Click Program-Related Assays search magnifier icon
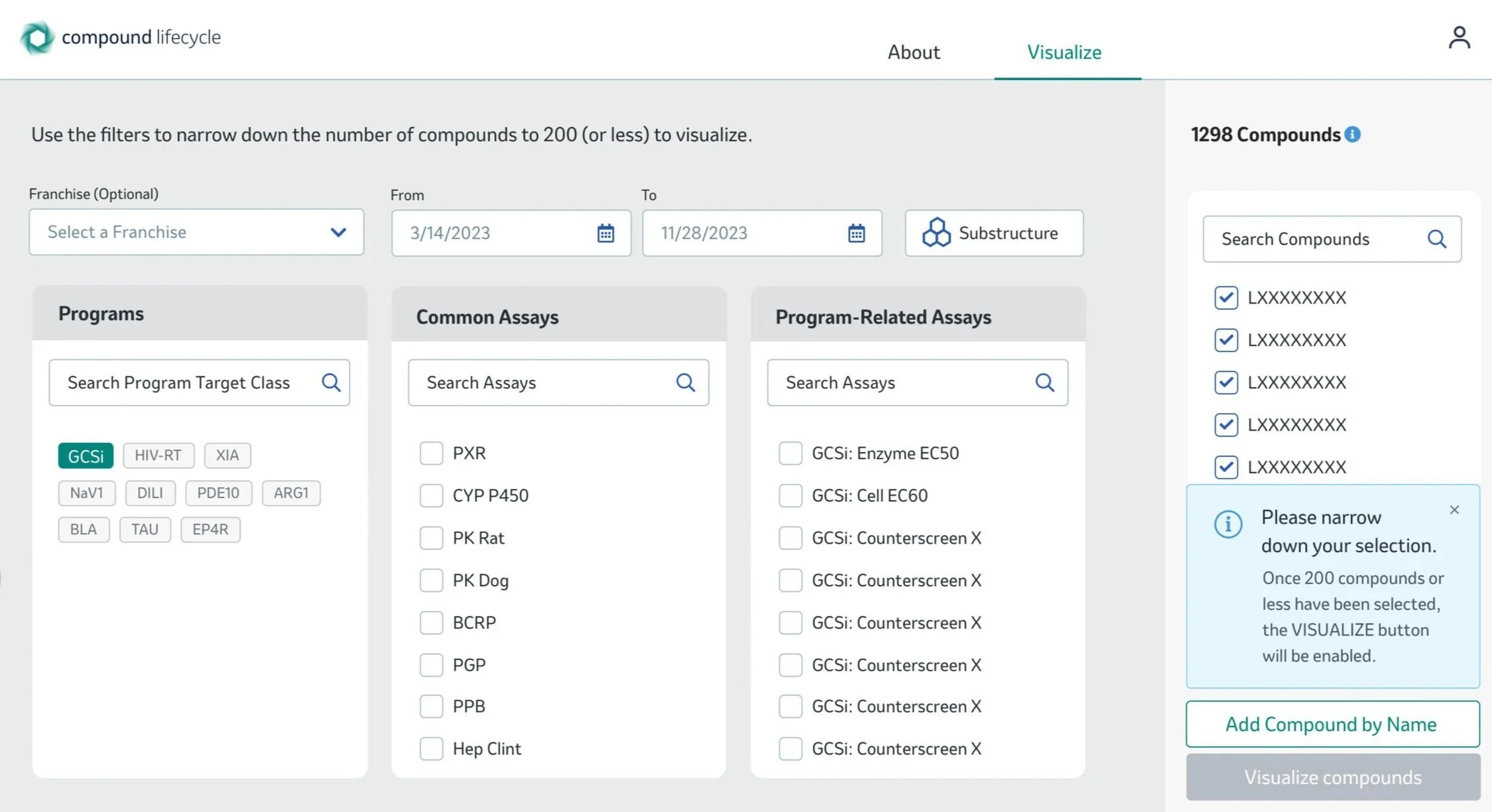This screenshot has height=812, width=1492. (x=1044, y=382)
